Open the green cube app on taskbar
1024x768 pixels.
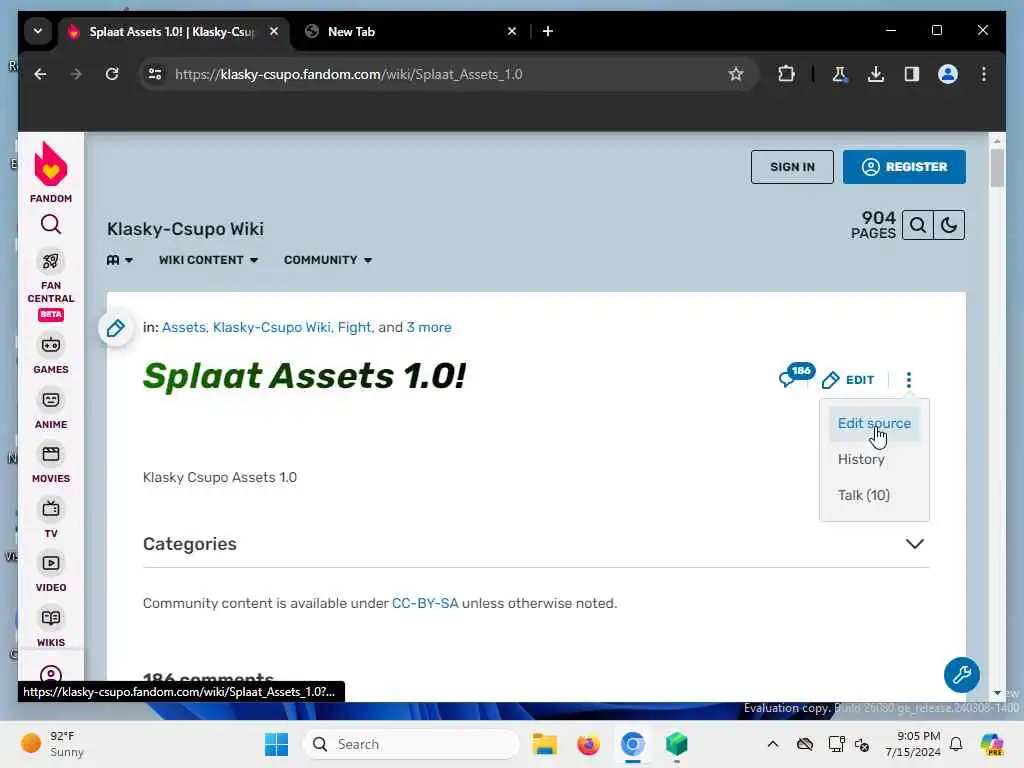point(677,744)
